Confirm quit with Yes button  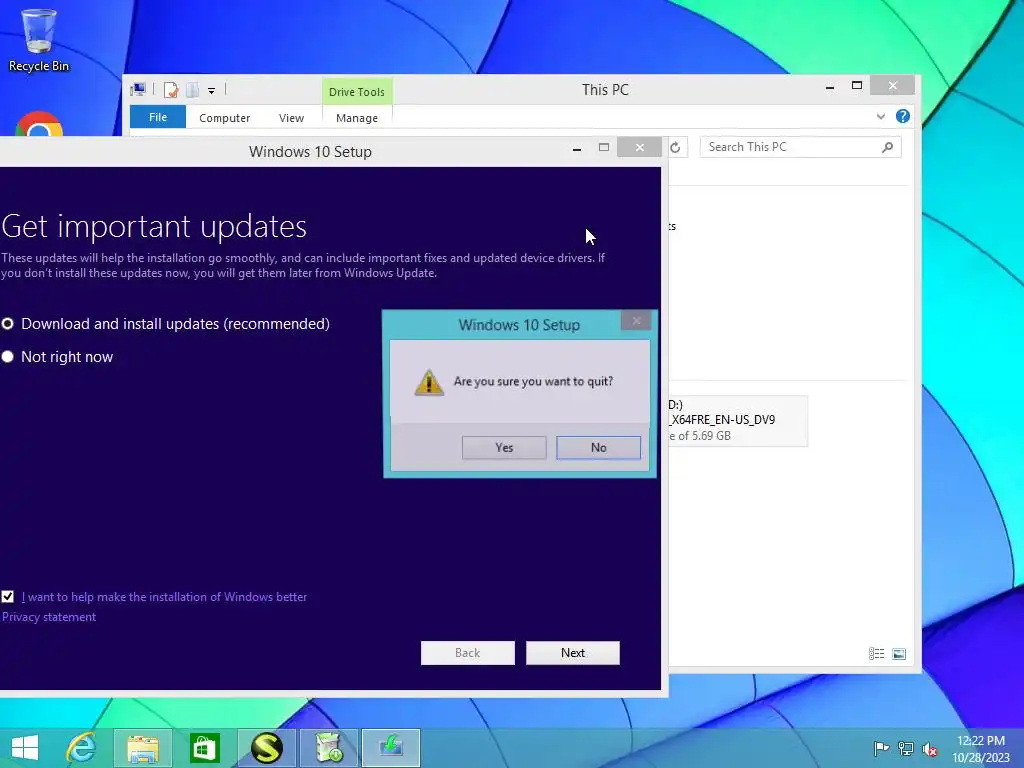pyautogui.click(x=504, y=448)
